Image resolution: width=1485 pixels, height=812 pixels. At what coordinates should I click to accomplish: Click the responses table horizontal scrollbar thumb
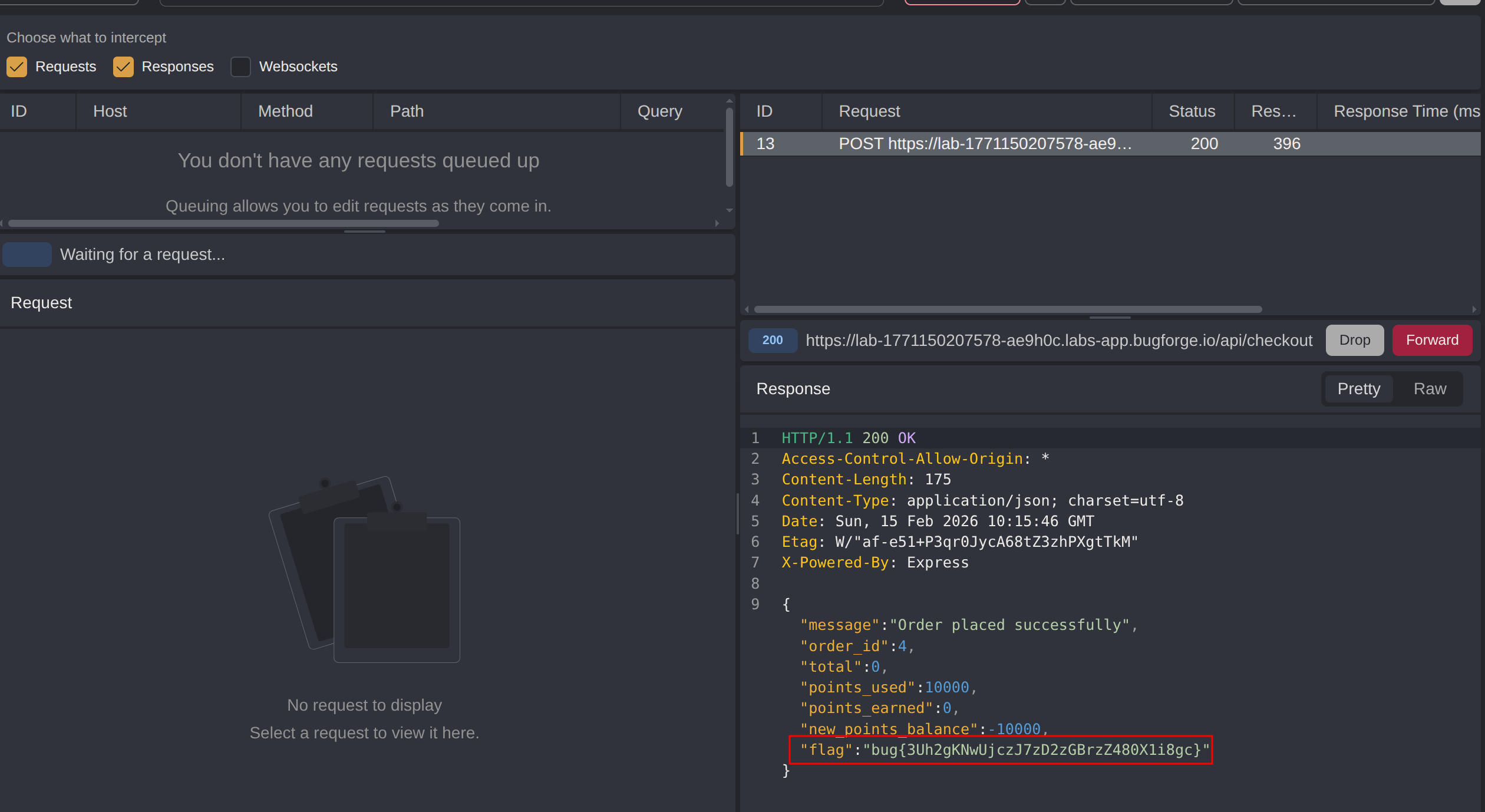(1008, 309)
